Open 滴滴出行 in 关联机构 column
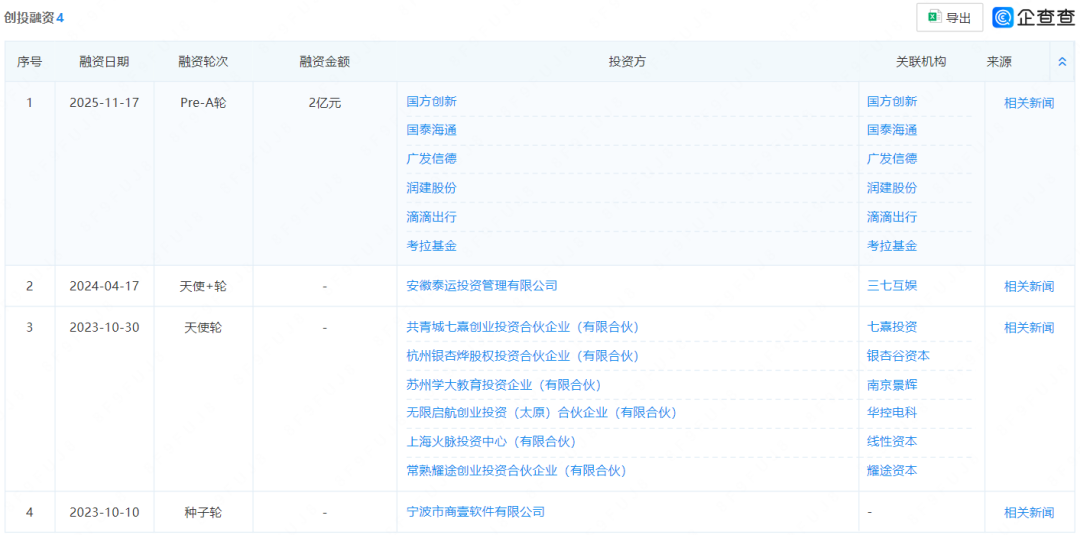Viewport: 1080px width, 535px height. click(892, 217)
